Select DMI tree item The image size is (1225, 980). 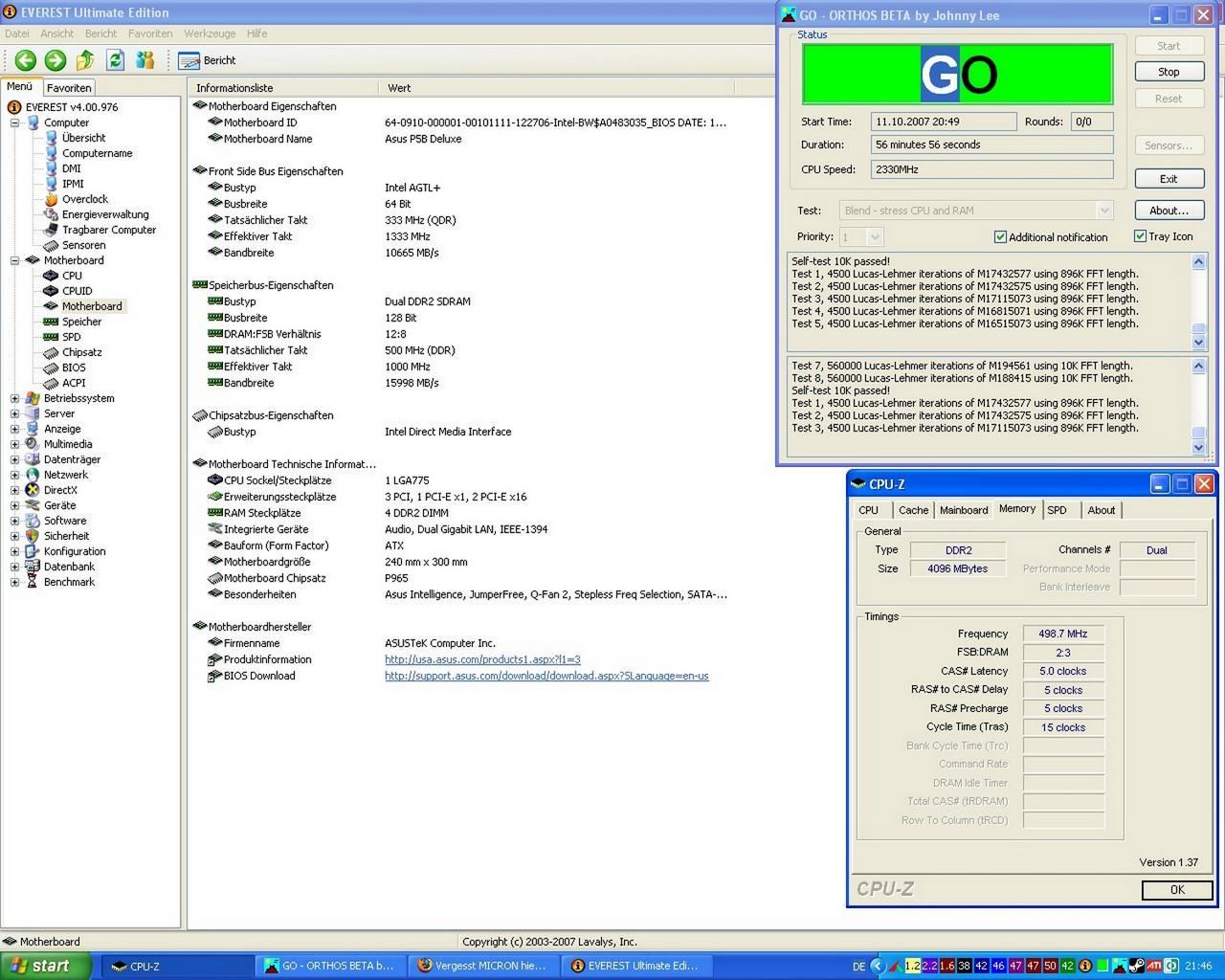tap(71, 168)
